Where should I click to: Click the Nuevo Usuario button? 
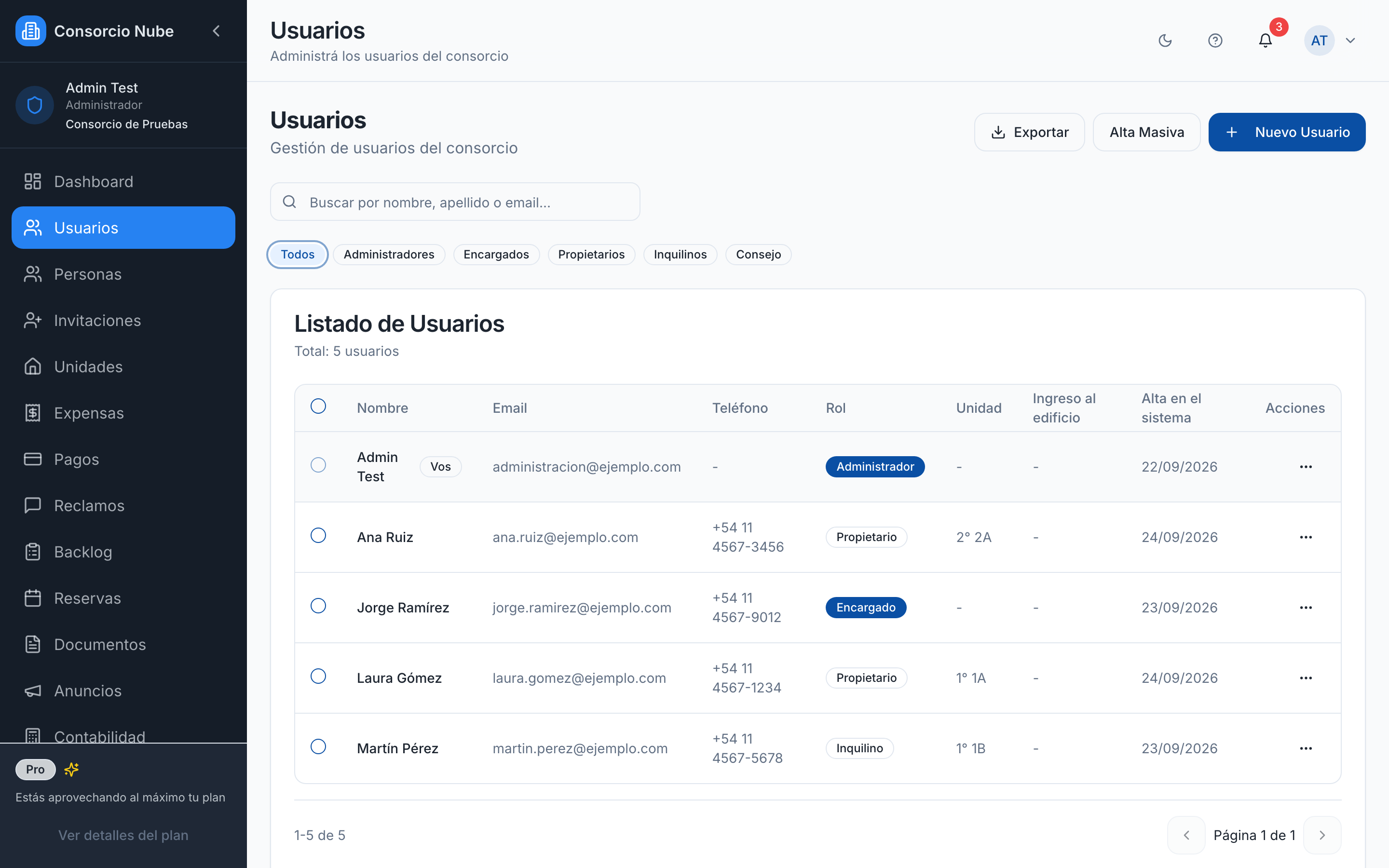[1287, 132]
